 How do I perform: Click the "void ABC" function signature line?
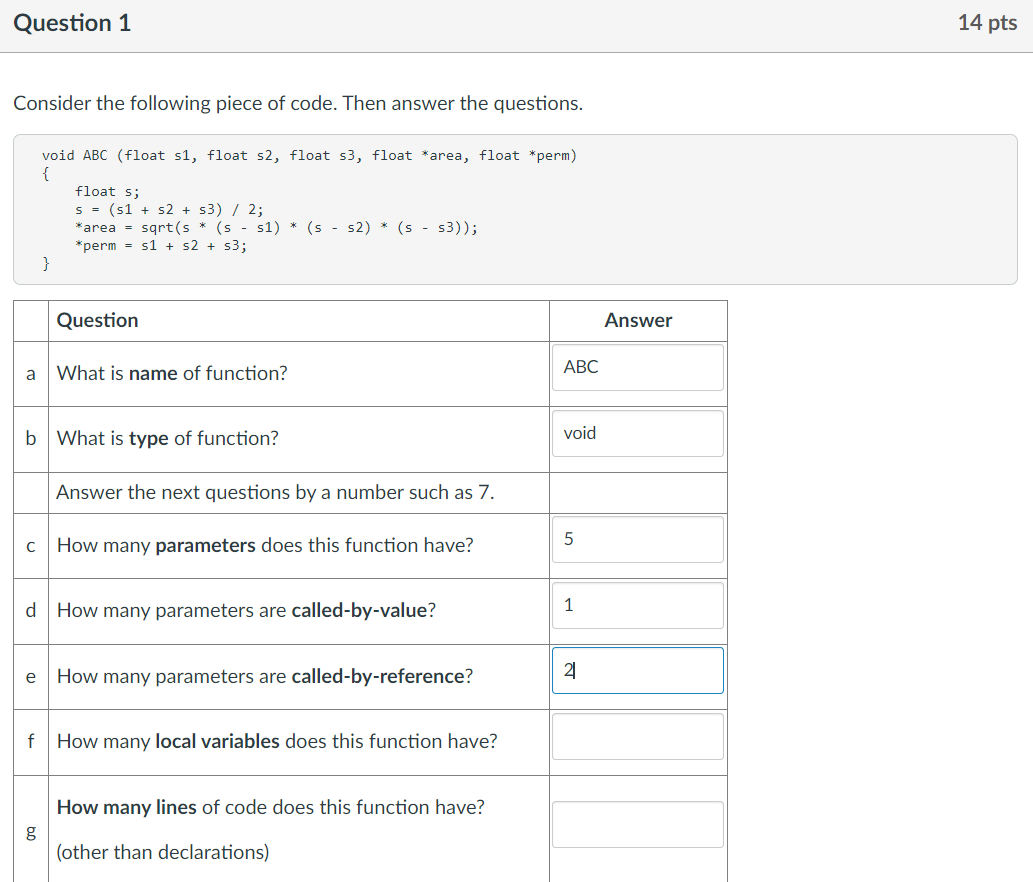pyautogui.click(x=309, y=155)
